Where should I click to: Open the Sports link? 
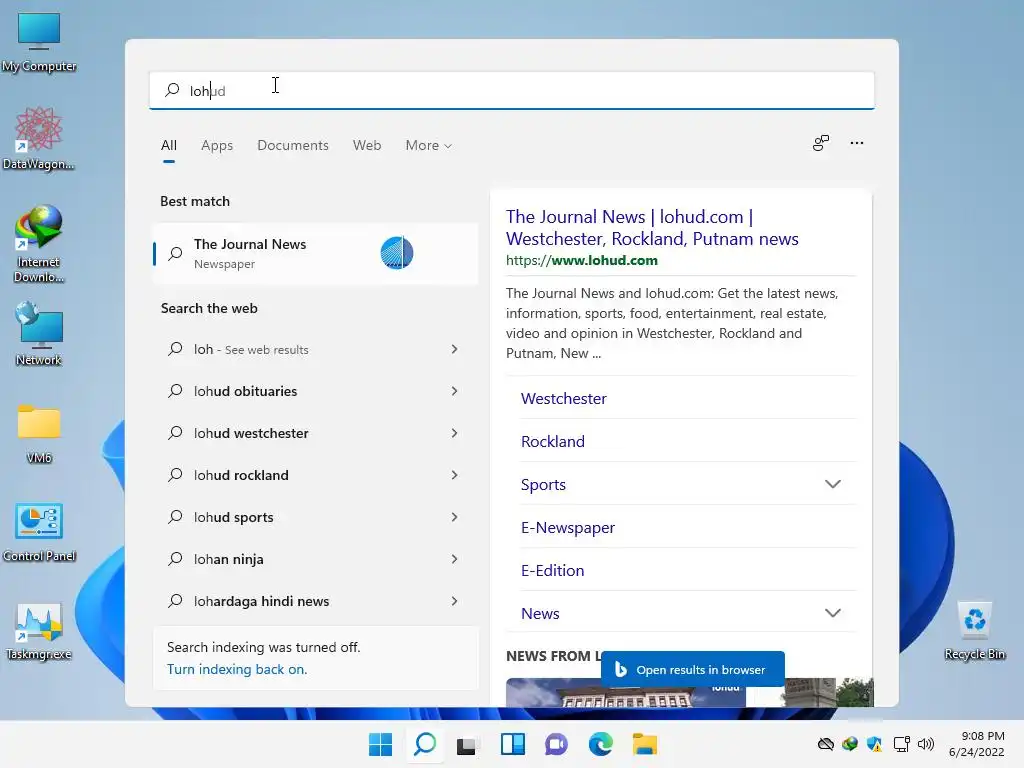[x=543, y=485]
